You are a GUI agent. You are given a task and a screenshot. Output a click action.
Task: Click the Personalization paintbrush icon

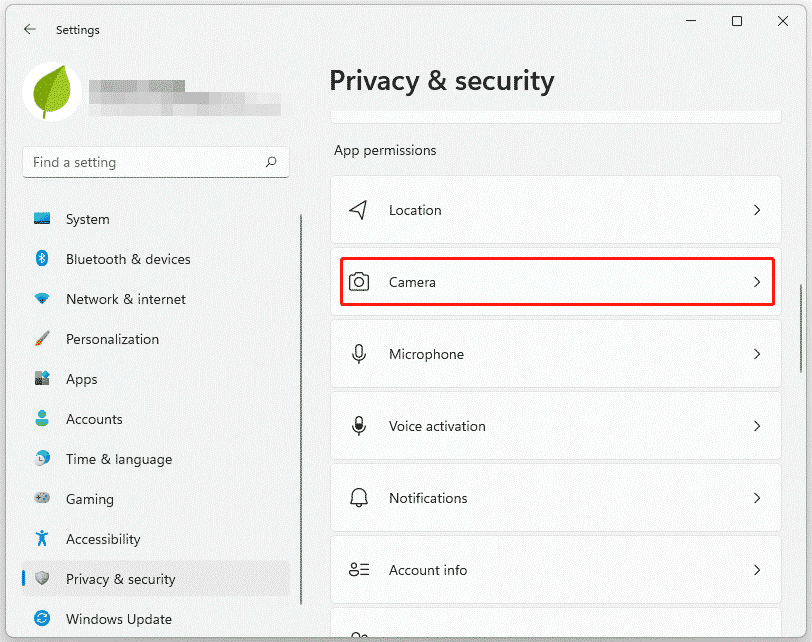click(42, 339)
